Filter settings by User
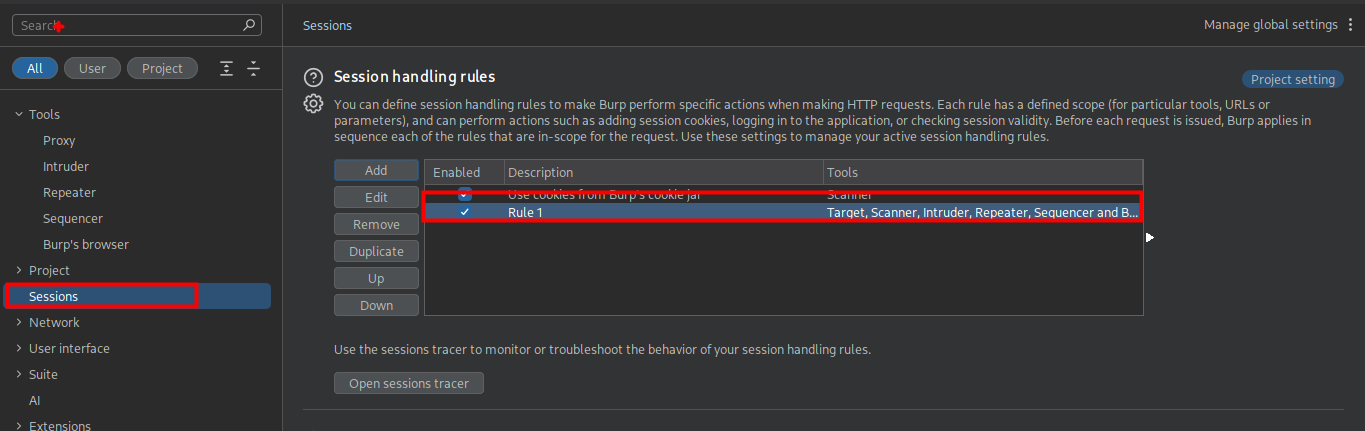 click(x=92, y=68)
